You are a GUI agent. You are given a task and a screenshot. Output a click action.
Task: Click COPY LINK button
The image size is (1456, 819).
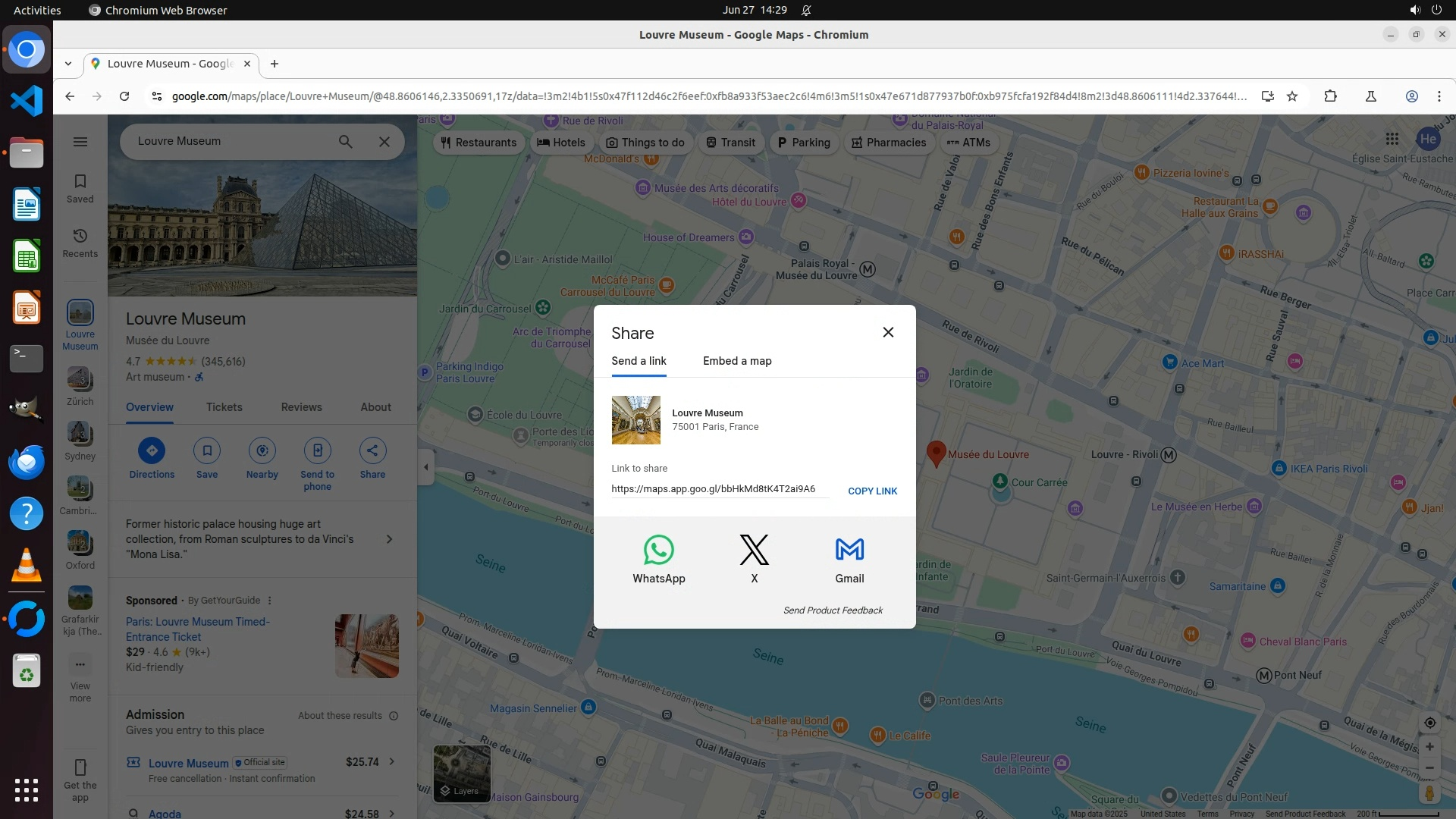point(872,491)
